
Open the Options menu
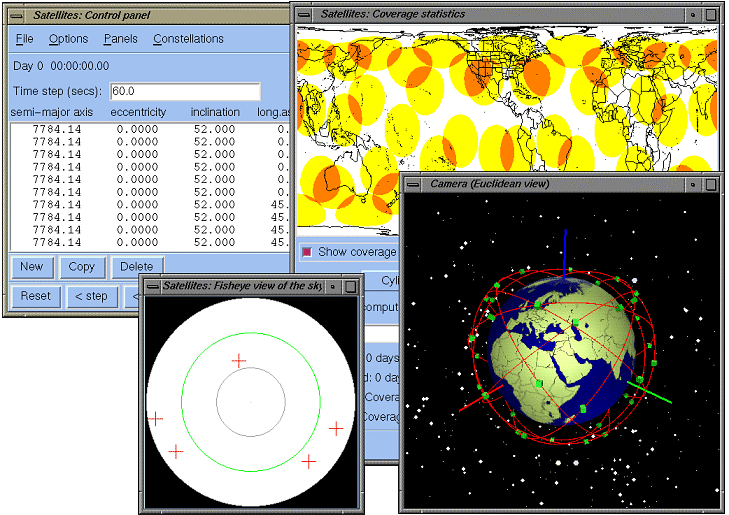(x=68, y=39)
